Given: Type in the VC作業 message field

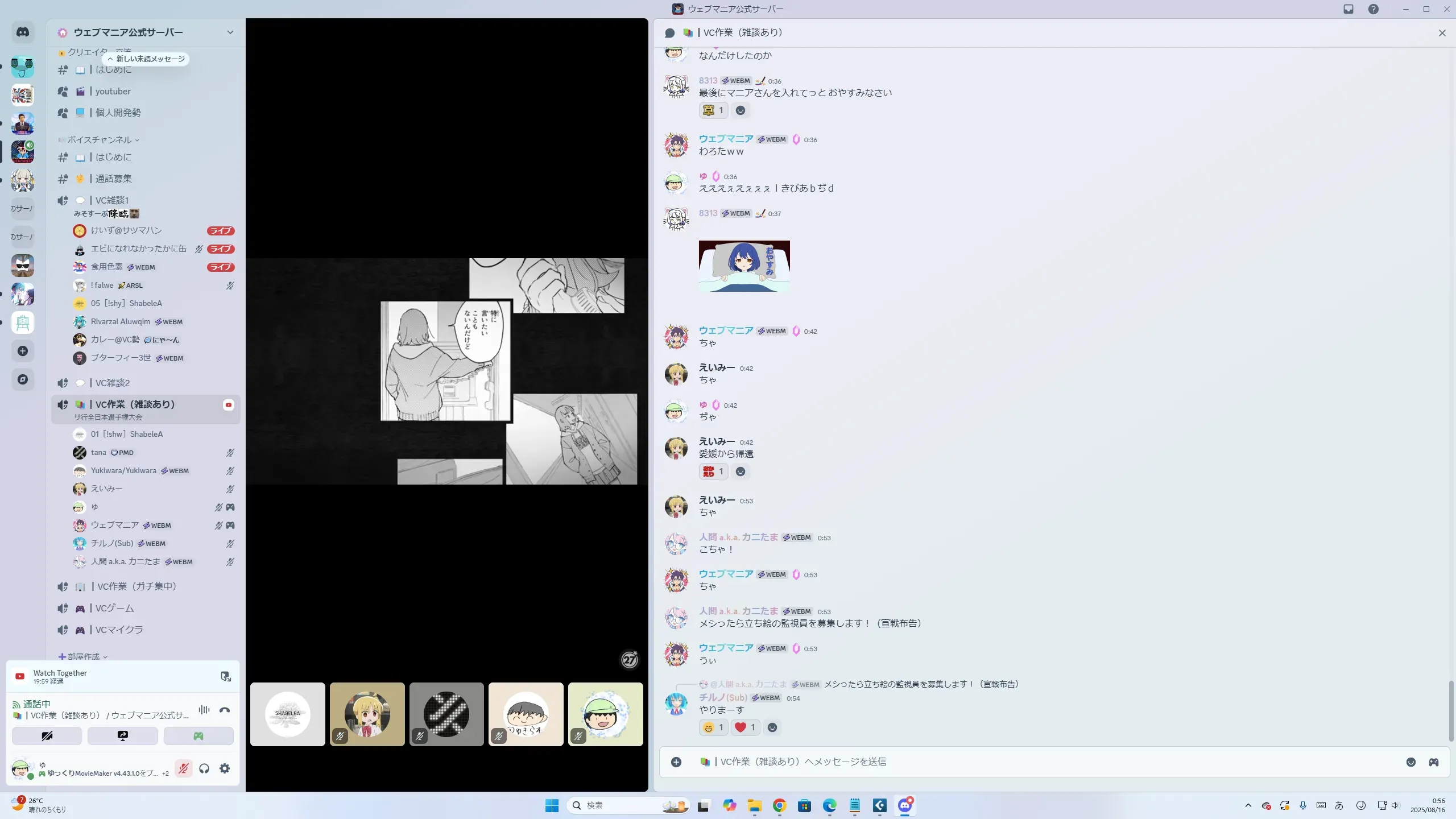Looking at the screenshot, I should point(1024,762).
